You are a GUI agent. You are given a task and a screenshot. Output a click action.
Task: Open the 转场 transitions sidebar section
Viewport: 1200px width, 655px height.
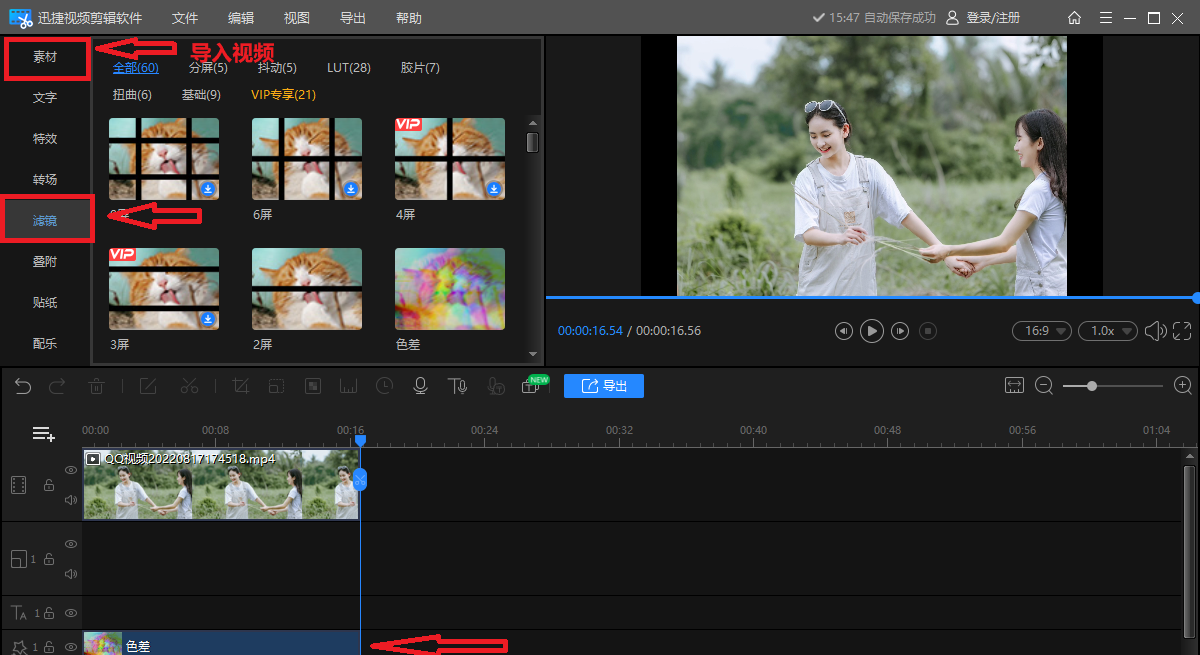click(45, 180)
